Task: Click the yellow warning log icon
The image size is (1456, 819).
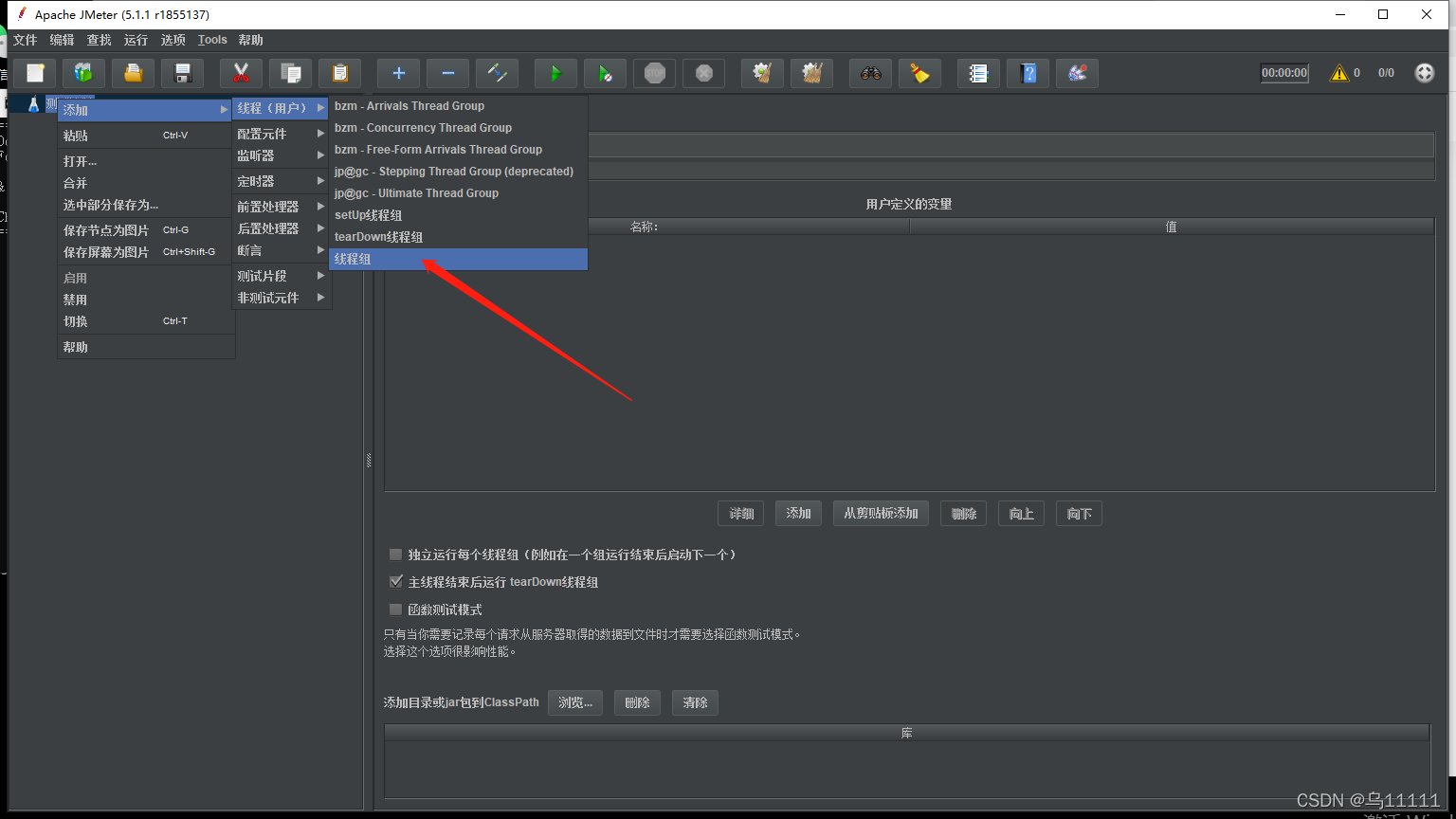Action: pyautogui.click(x=1338, y=73)
